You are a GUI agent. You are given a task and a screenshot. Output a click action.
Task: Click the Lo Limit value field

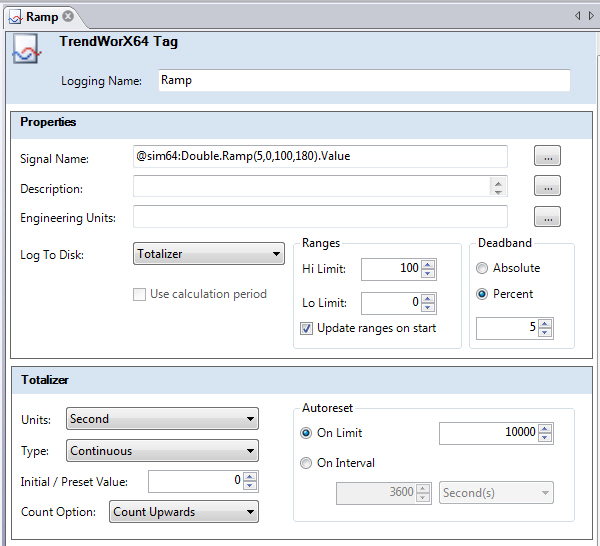tap(391, 303)
